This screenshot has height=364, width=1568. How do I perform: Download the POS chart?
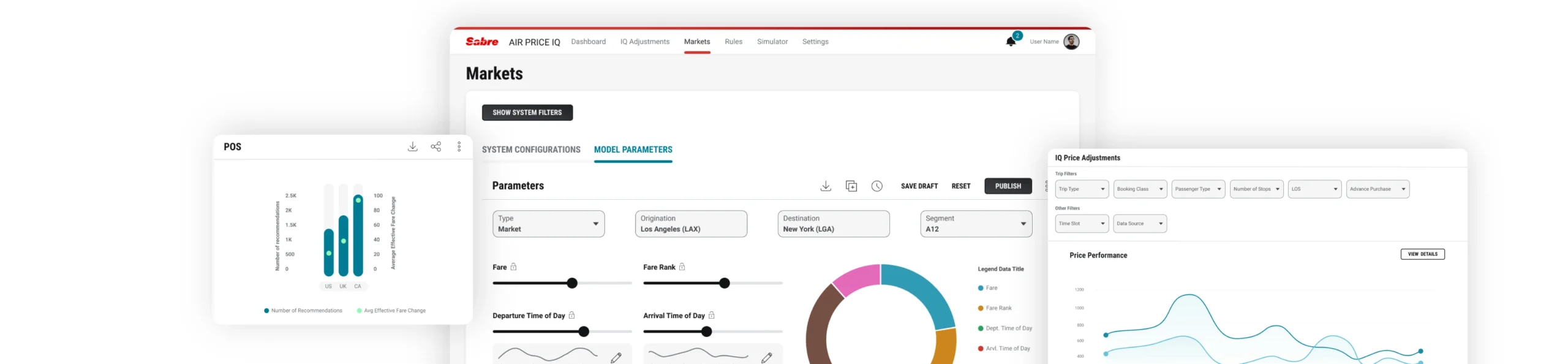coord(413,146)
